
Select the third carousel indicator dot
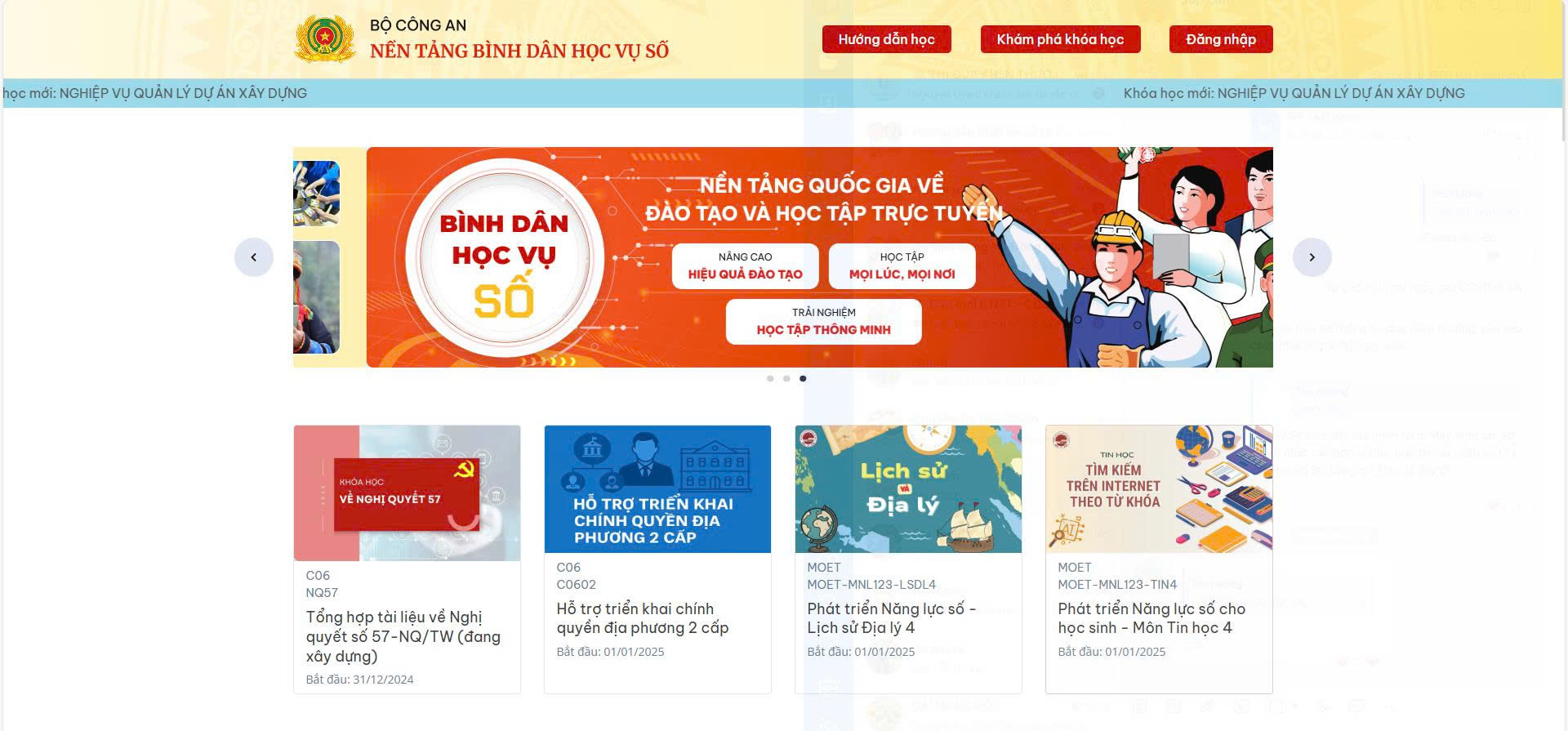click(803, 379)
